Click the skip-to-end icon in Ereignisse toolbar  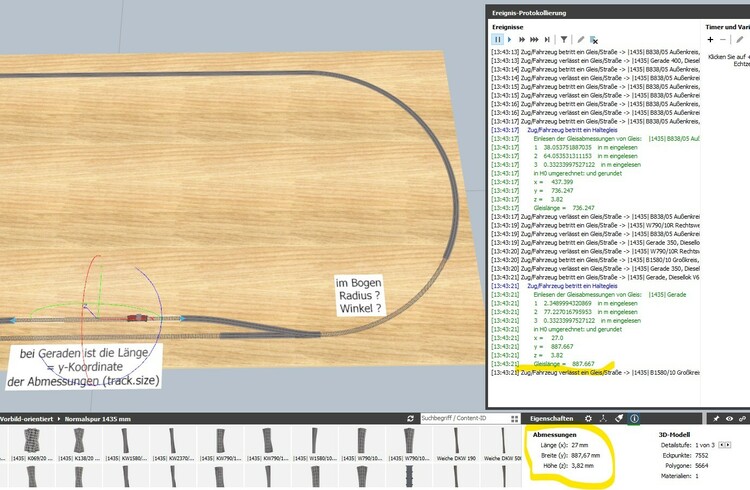[x=547, y=40]
